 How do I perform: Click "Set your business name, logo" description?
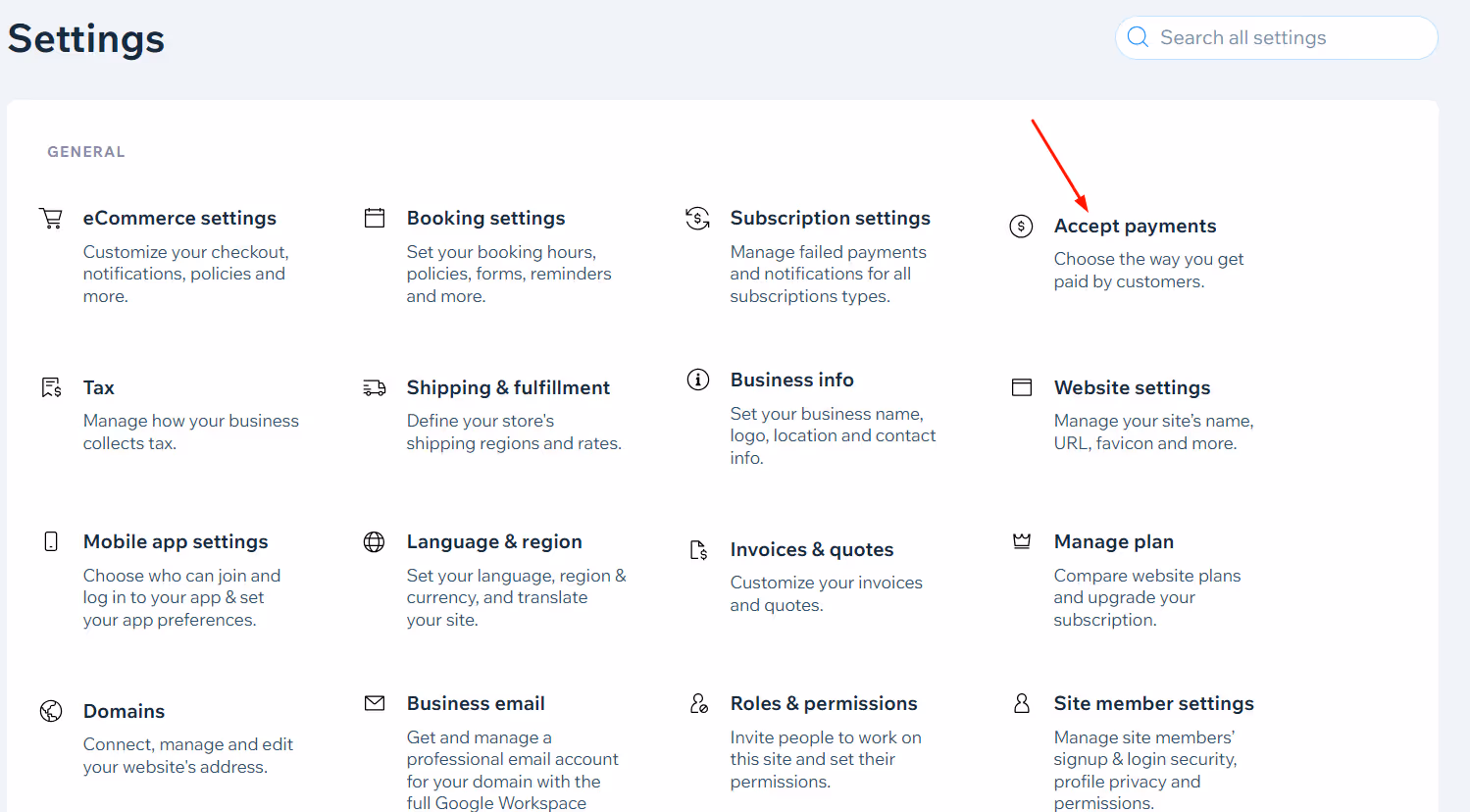point(833,435)
